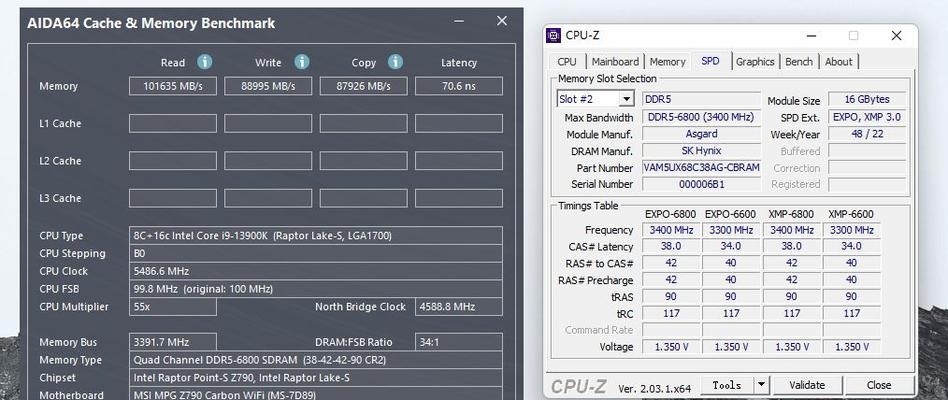Click the EXPO-6800 column header
948x400 pixels.
(670, 214)
